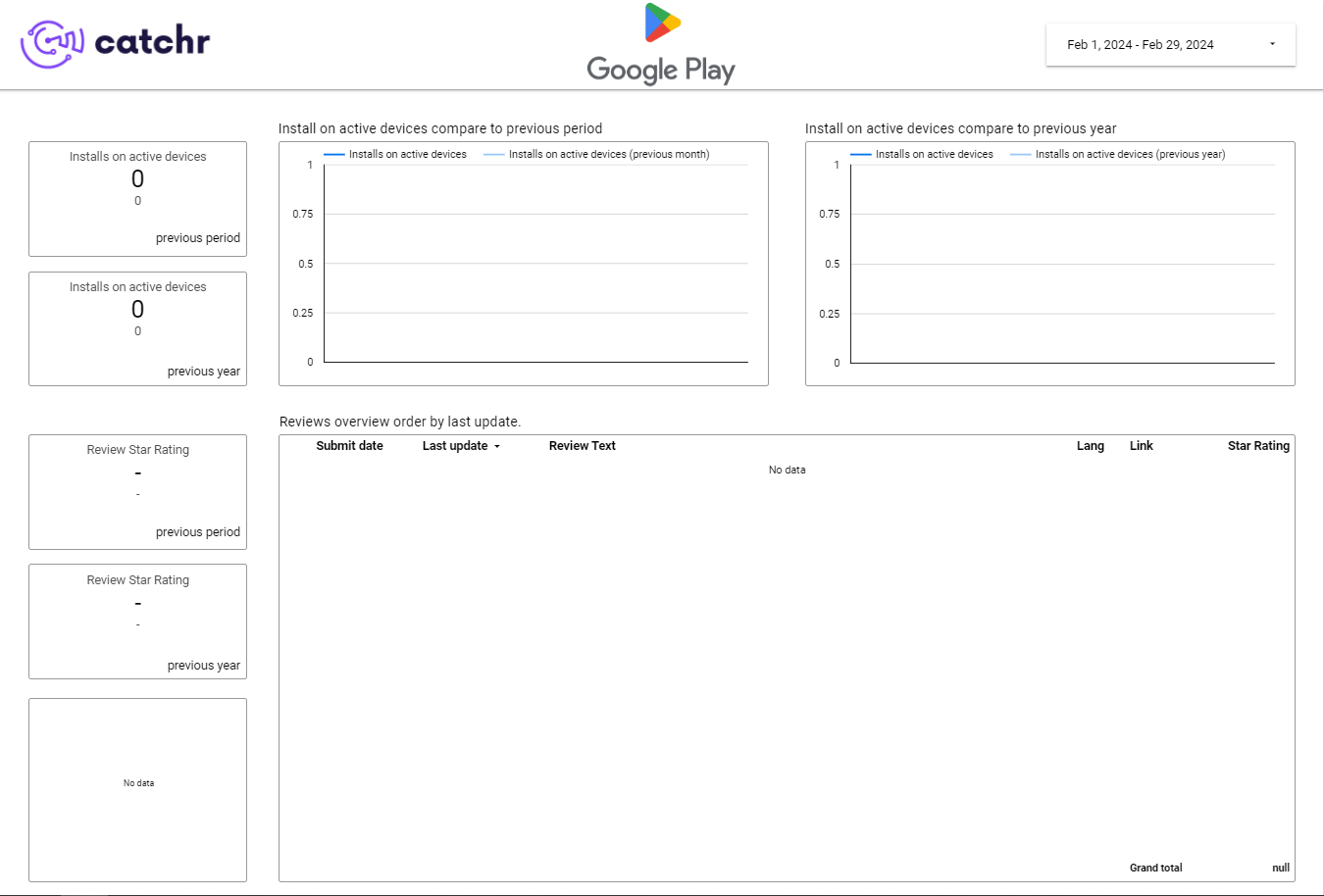Click the 'Review Text' column header
1324x896 pixels.
pyautogui.click(x=582, y=445)
